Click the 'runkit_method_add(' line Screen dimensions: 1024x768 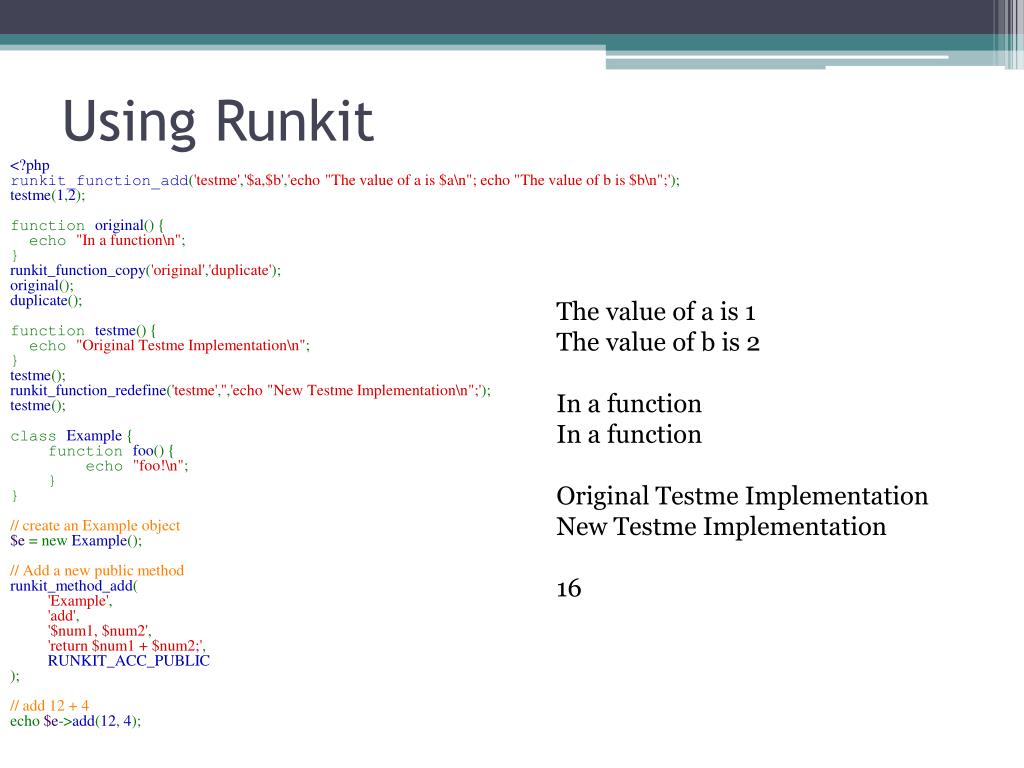(74, 586)
